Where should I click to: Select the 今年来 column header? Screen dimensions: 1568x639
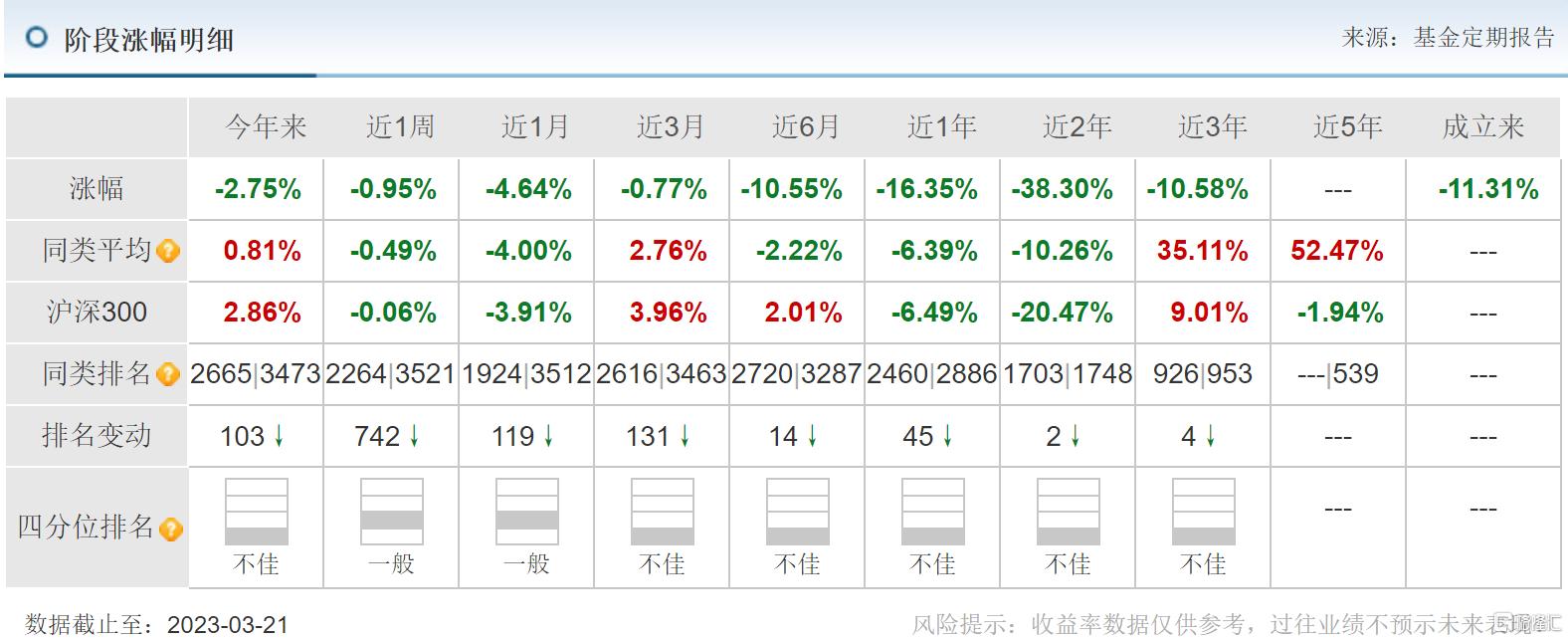click(x=265, y=126)
